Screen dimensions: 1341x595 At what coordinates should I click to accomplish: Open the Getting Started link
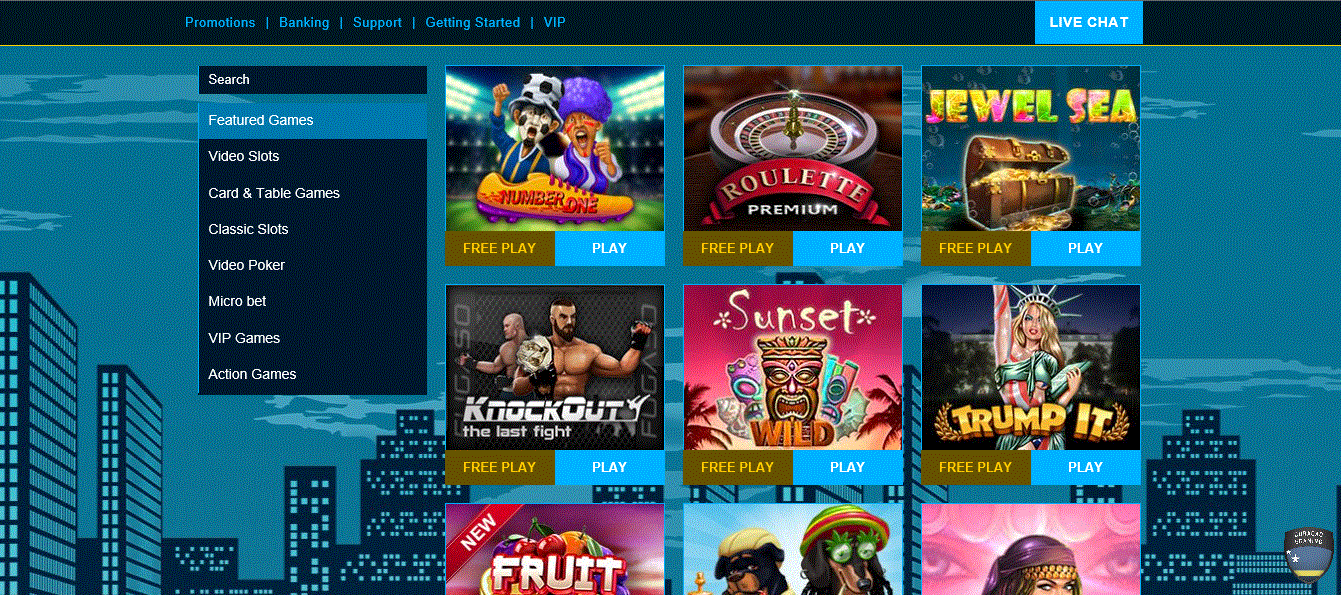pos(473,22)
